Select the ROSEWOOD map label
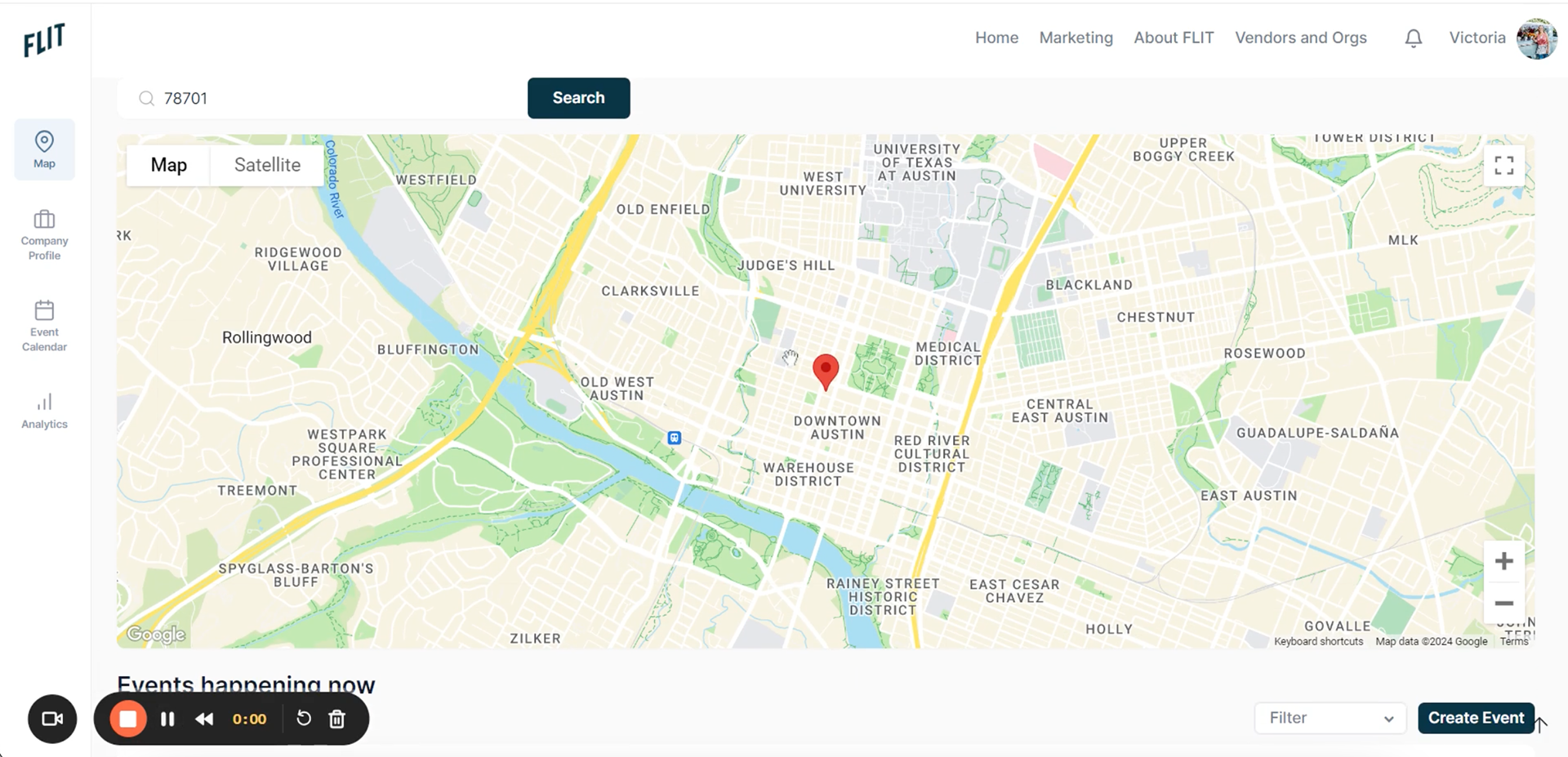Viewport: 1568px width, 757px height. tap(1264, 353)
